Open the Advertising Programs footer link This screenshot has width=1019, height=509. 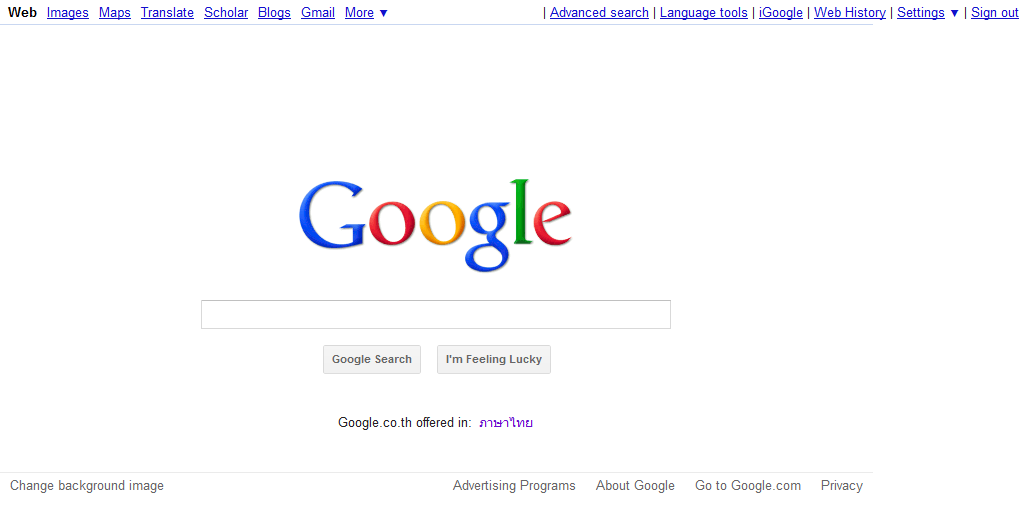514,486
